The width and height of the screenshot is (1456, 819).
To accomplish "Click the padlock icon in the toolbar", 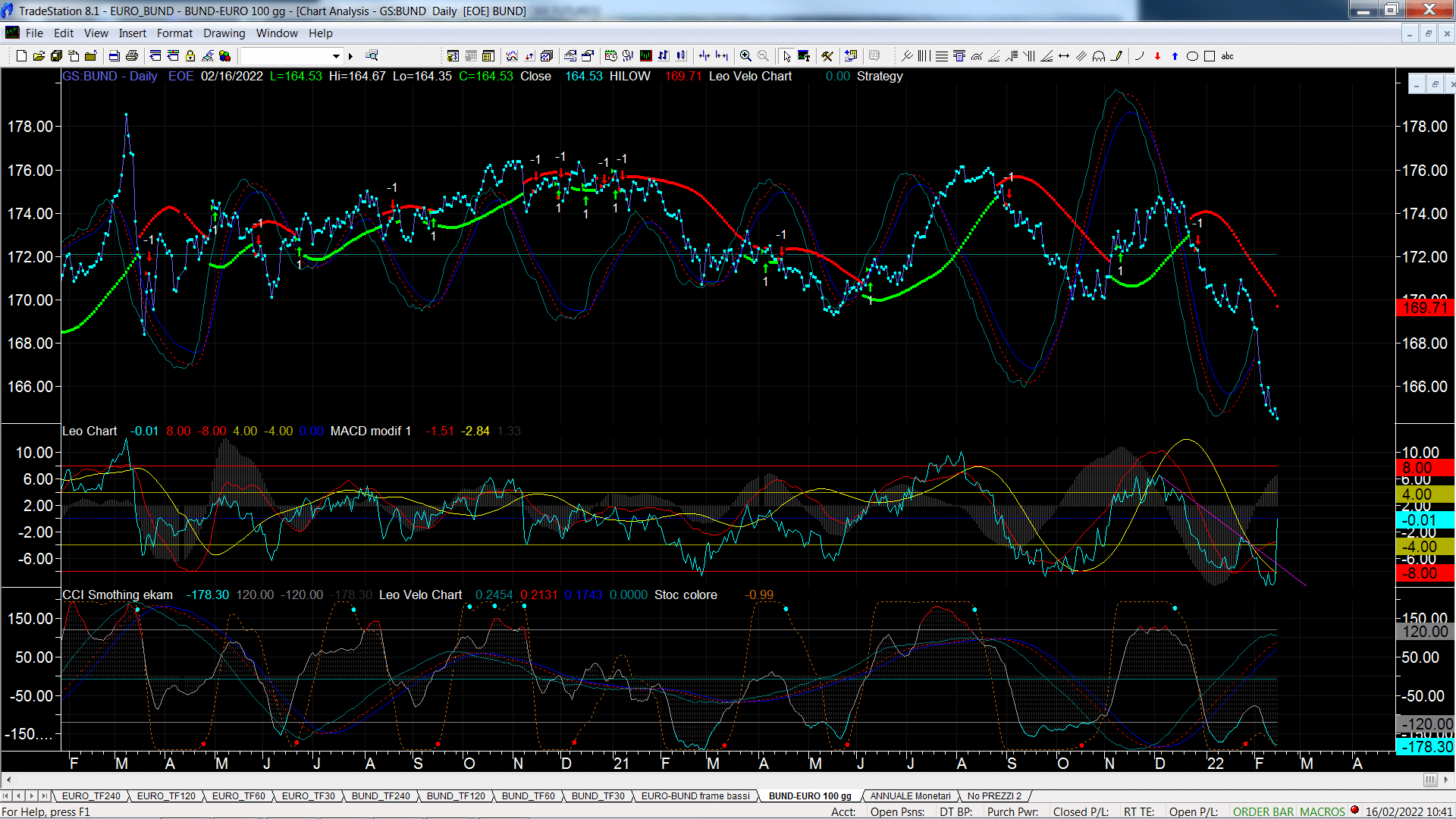I will point(190,55).
